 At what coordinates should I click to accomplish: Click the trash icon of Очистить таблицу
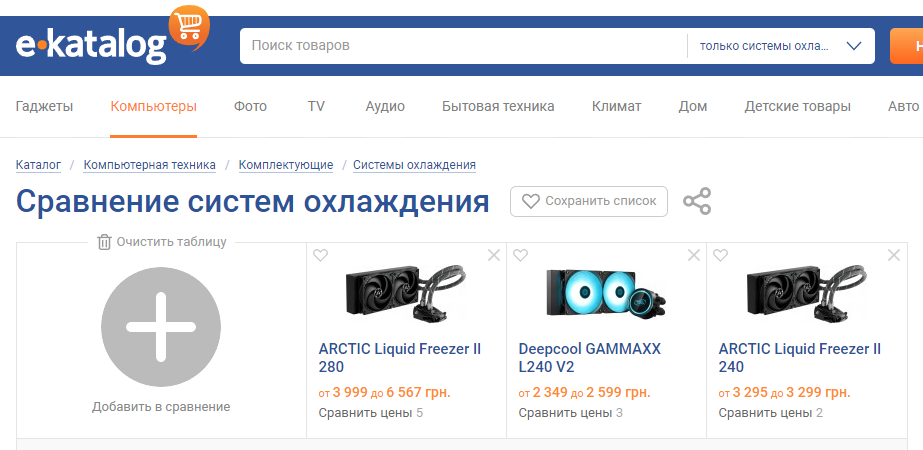(x=104, y=242)
